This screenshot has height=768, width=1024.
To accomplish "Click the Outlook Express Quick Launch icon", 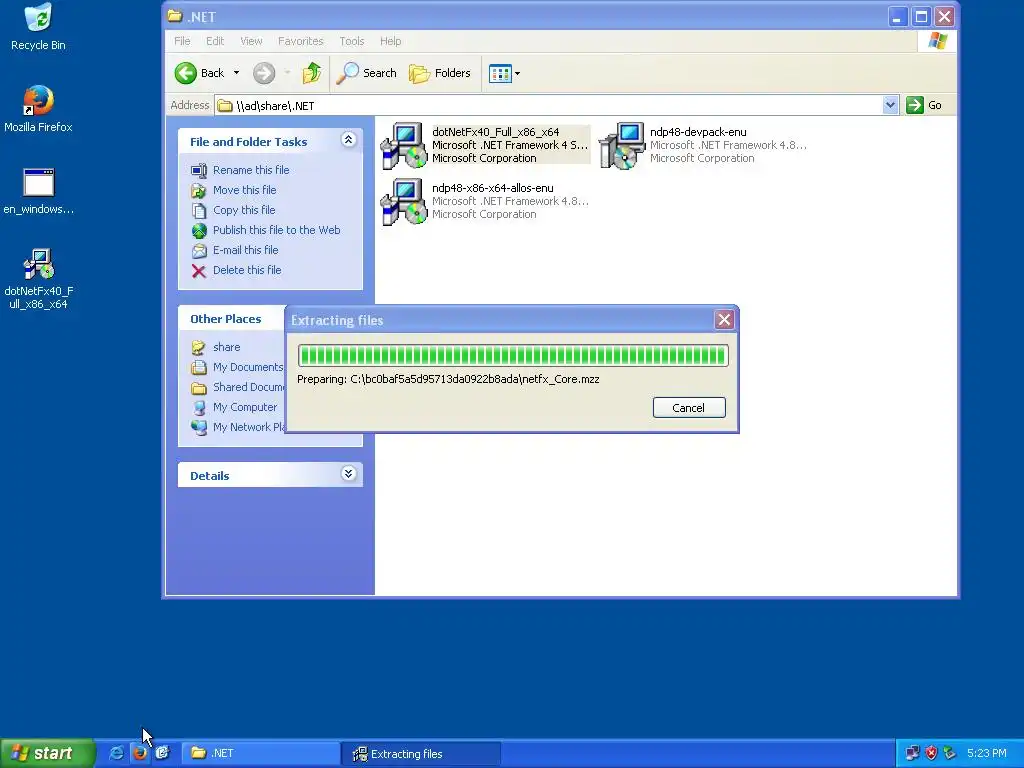I will 162,753.
